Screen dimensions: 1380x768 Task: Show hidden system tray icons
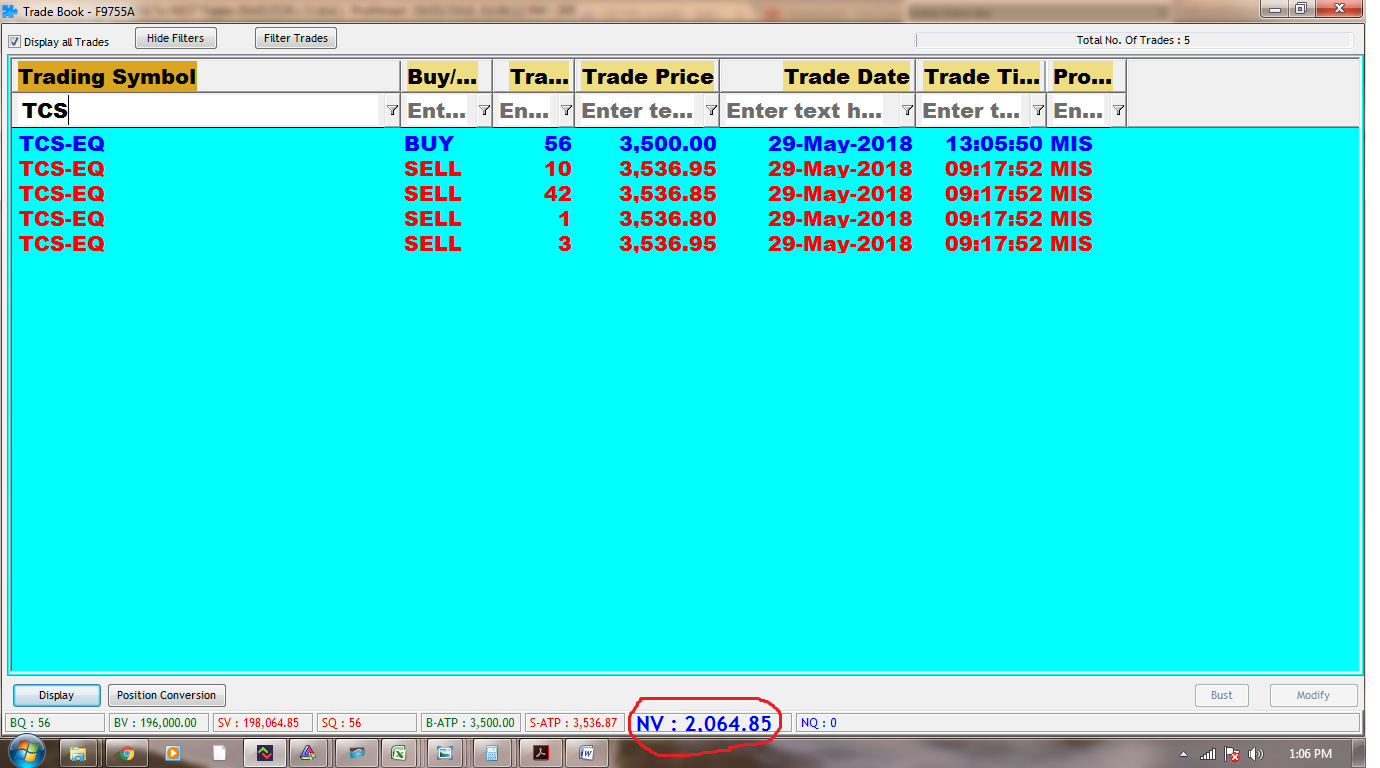click(1184, 754)
